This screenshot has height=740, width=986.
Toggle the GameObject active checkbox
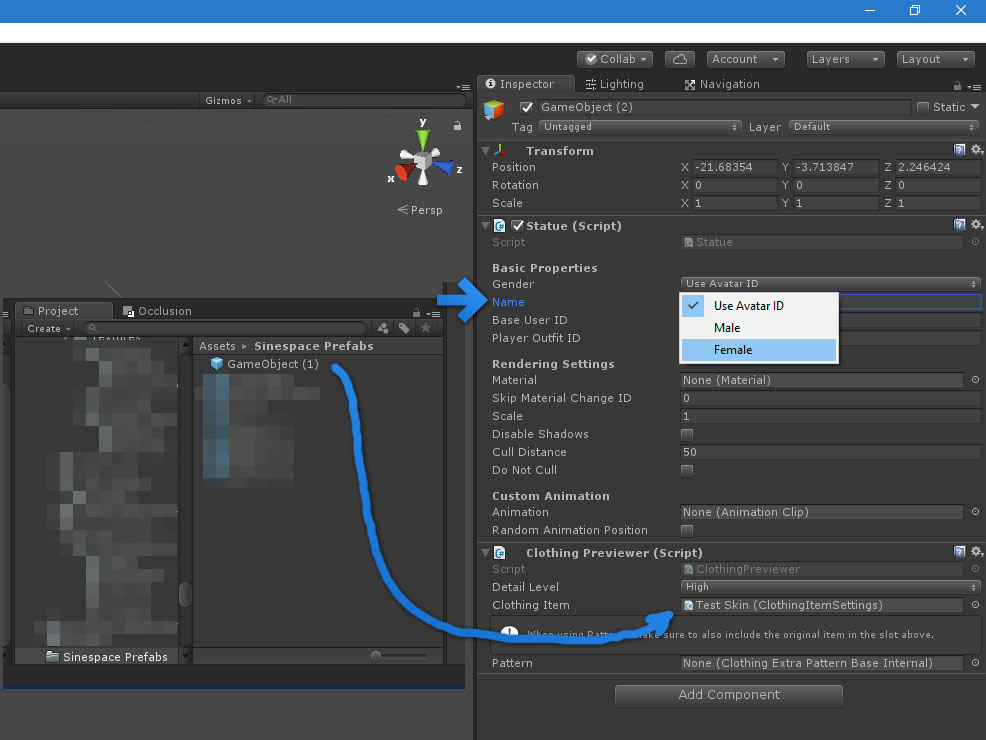[526, 107]
